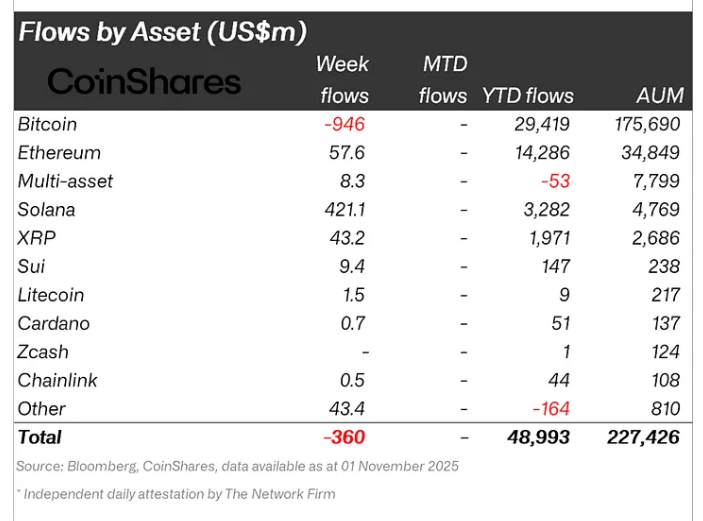
Task: Select the MTD flows column header
Action: tap(443, 80)
